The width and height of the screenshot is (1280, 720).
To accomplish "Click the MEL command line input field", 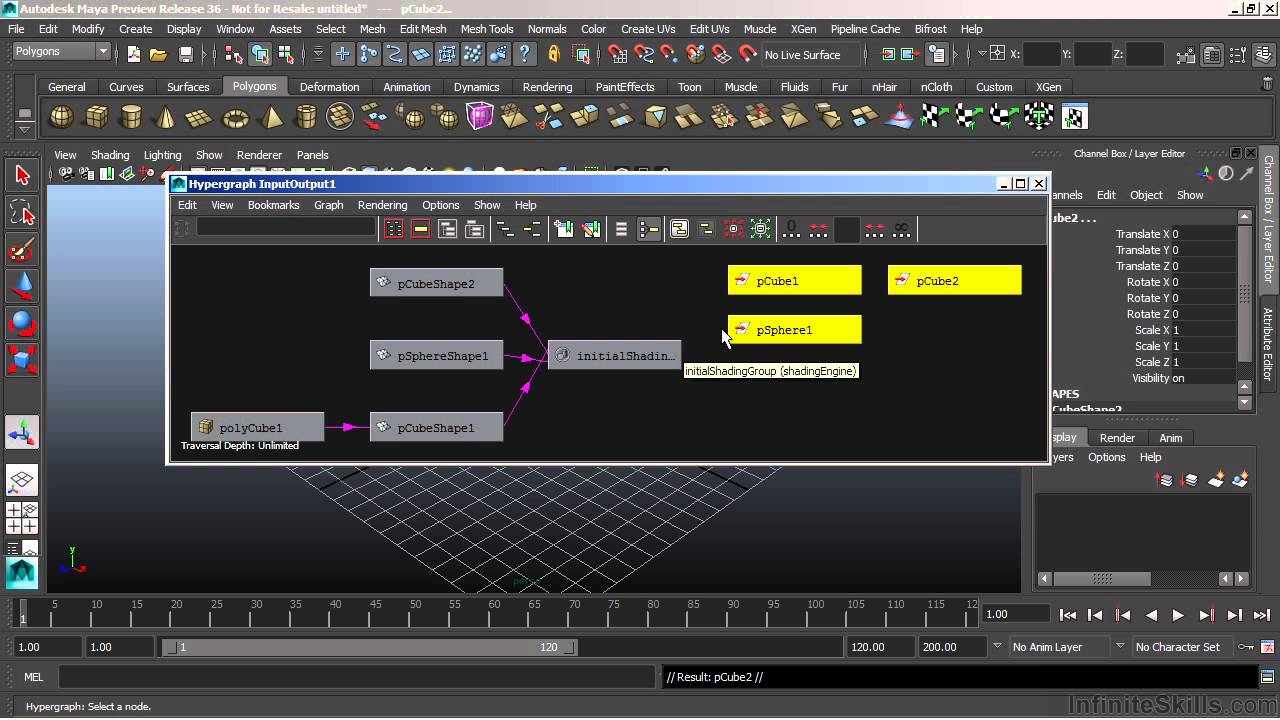I will point(358,677).
